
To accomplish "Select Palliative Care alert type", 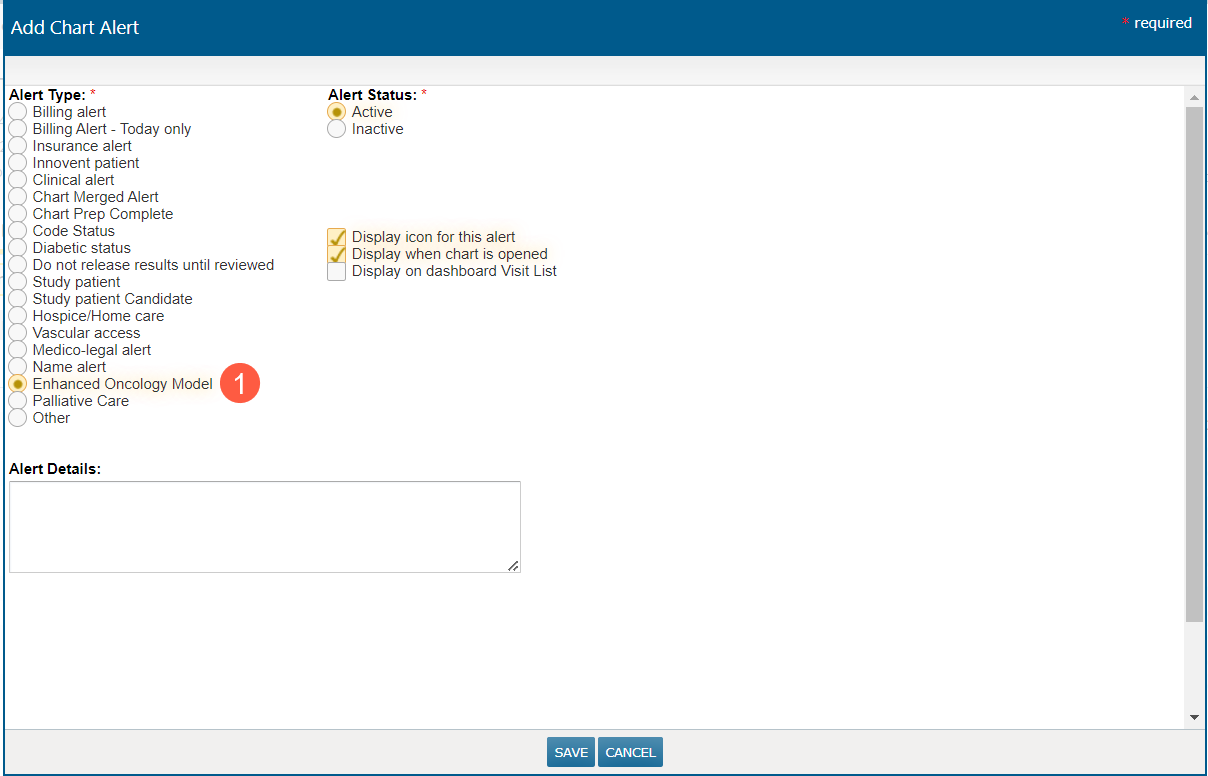I will pos(18,401).
